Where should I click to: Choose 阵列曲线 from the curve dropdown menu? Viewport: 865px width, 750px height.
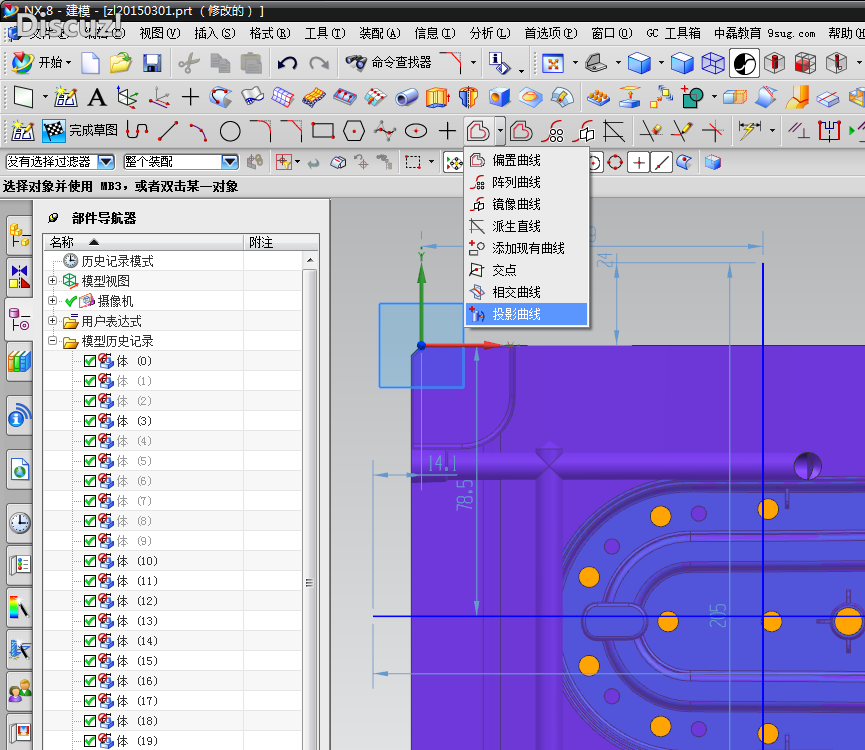click(526, 183)
